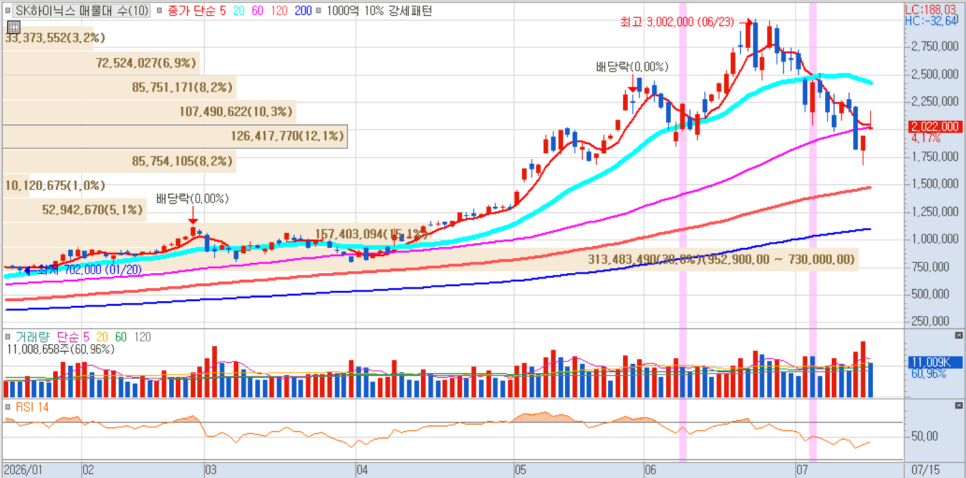Click the volume profile bar 107,490,622(10,3%)
Image resolution: width=966 pixels, height=478 pixels.
[149, 112]
